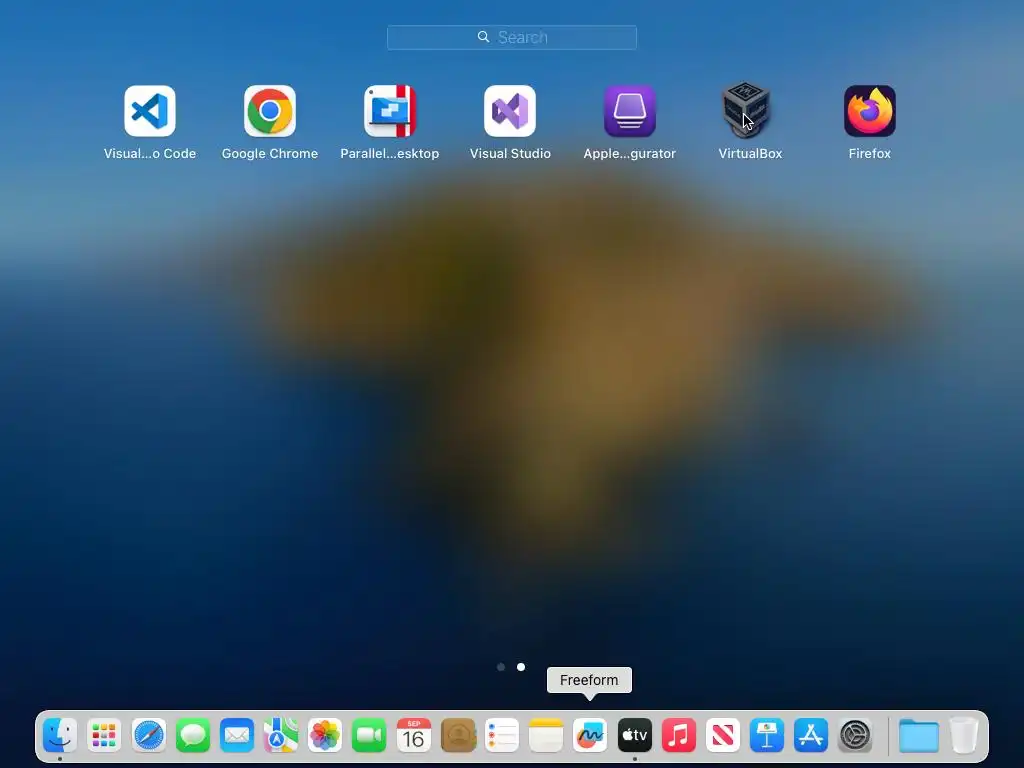Launch Visual Studio purple icon
Viewport: 1024px width, 768px height.
click(x=510, y=111)
